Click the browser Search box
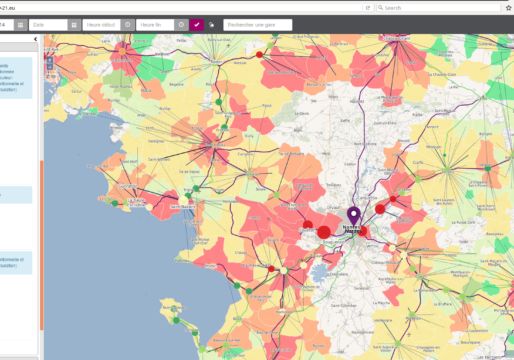This screenshot has width=514, height=360. pos(439,8)
